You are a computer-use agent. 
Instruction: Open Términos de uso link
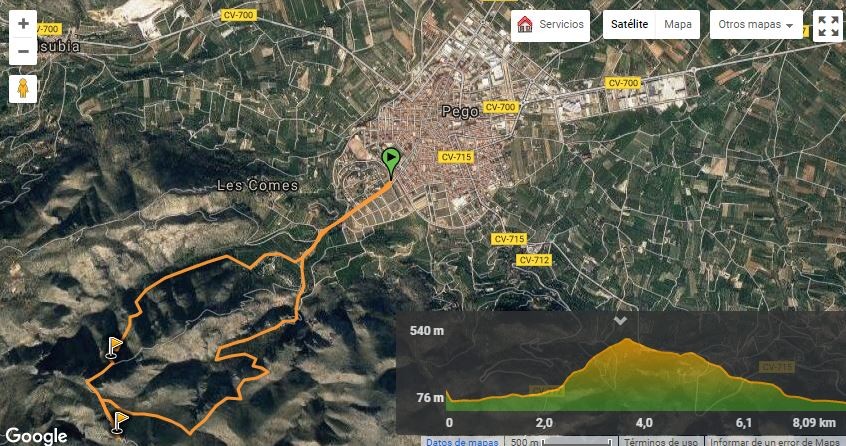(660, 442)
